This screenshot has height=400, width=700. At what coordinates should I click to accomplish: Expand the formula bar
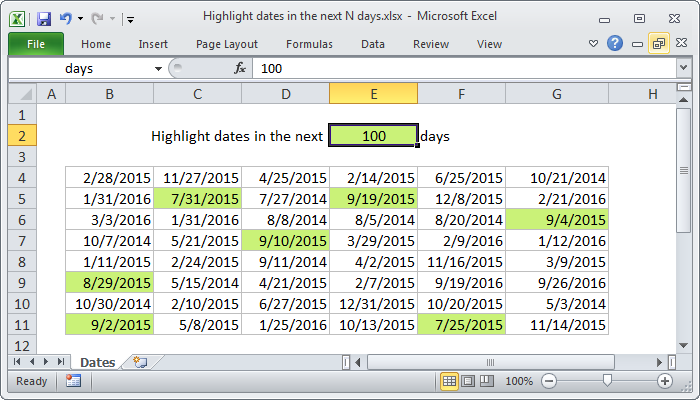tap(683, 68)
